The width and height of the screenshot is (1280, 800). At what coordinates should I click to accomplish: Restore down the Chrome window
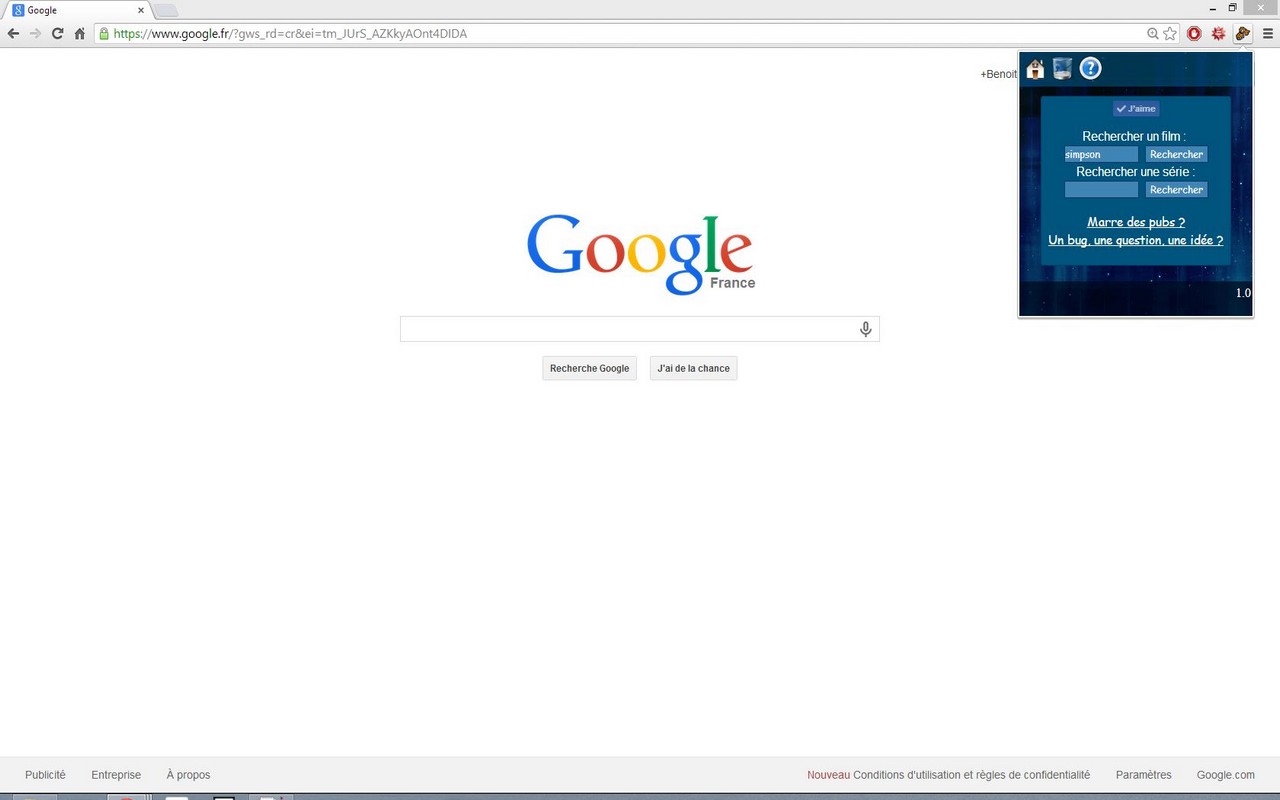click(x=1232, y=8)
